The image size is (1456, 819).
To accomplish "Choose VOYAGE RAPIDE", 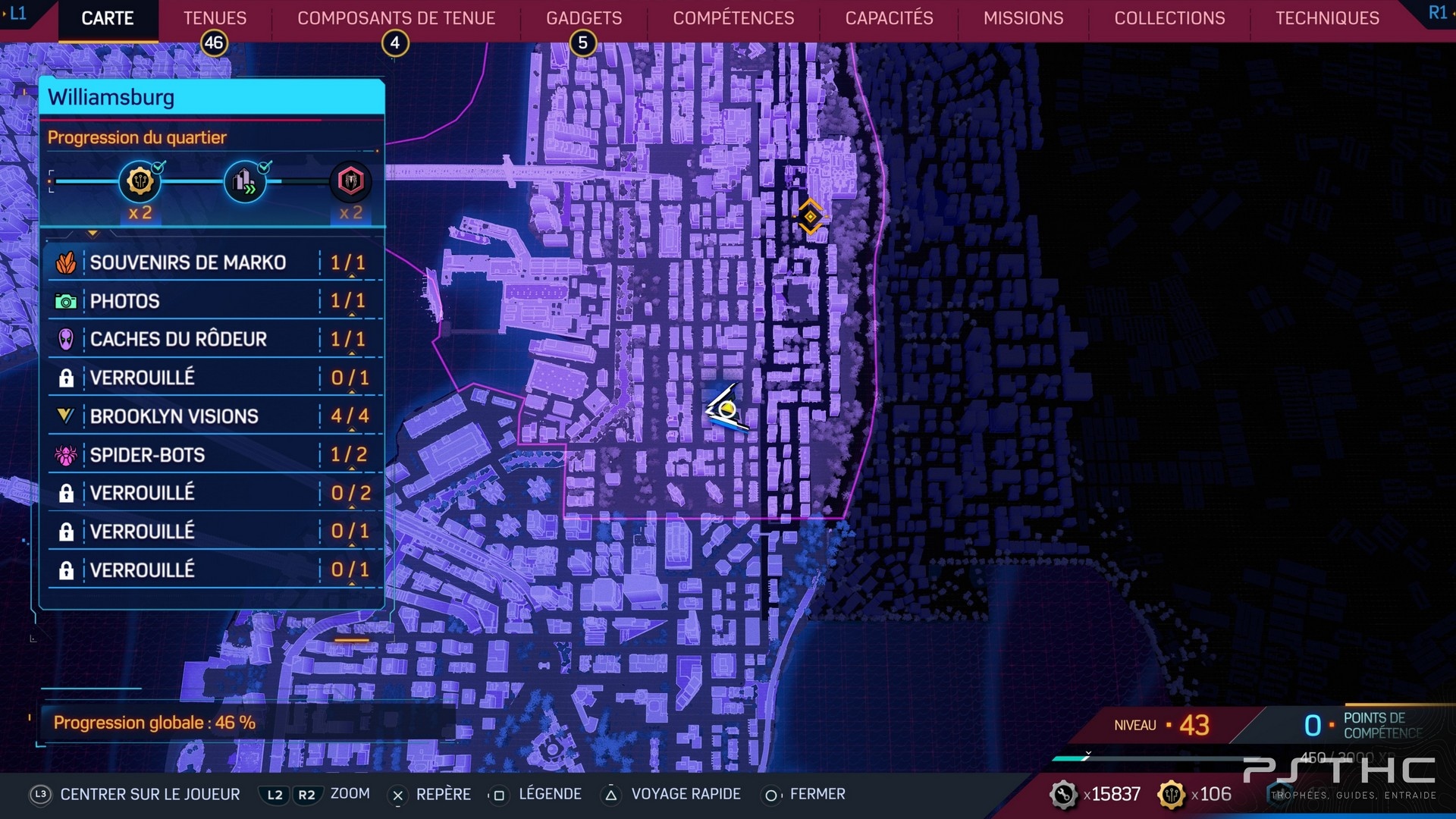I will (x=686, y=794).
